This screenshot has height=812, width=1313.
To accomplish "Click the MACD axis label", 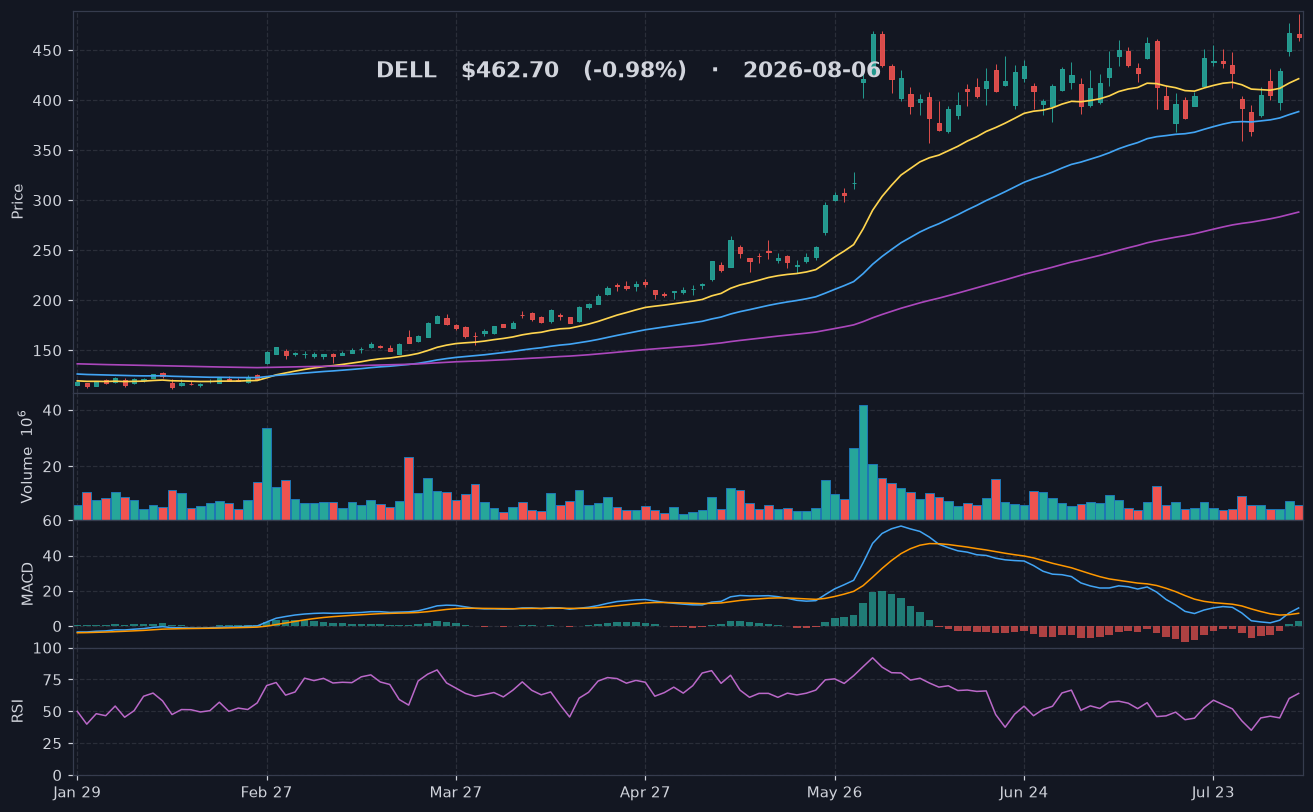I will point(28,584).
